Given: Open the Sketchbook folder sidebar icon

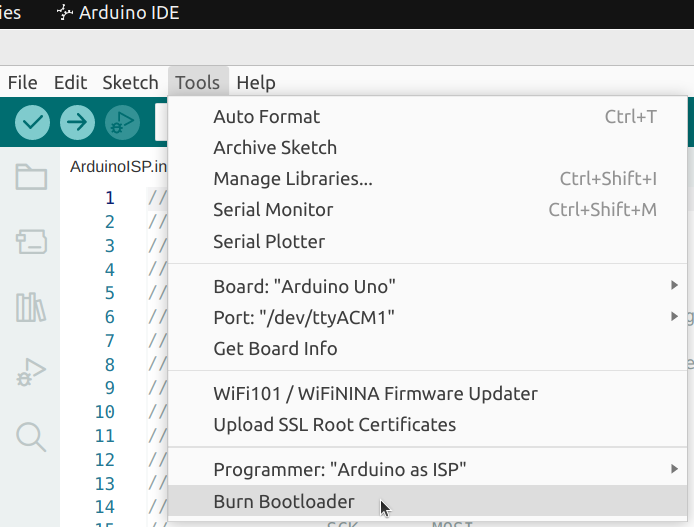Looking at the screenshot, I should coord(31,177).
